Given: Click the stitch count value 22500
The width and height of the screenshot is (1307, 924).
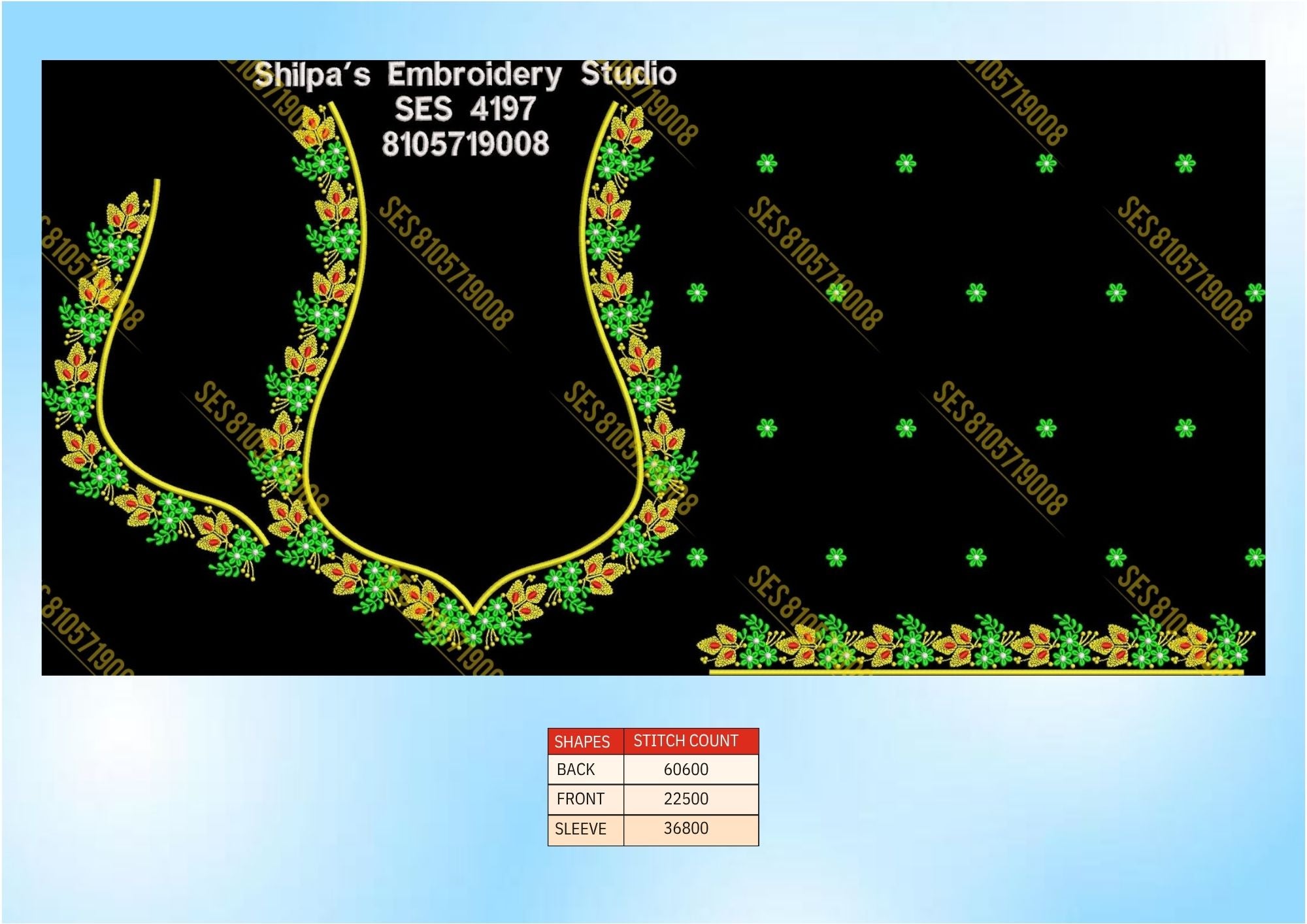Looking at the screenshot, I should click(x=686, y=799).
